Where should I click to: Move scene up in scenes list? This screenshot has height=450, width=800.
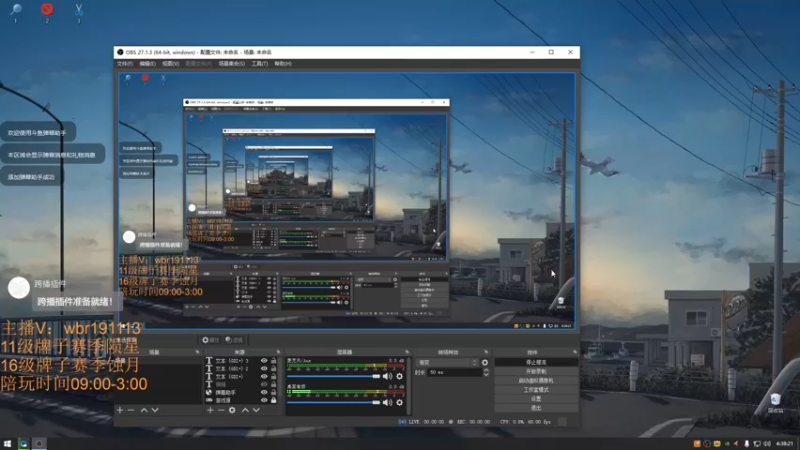tap(144, 410)
